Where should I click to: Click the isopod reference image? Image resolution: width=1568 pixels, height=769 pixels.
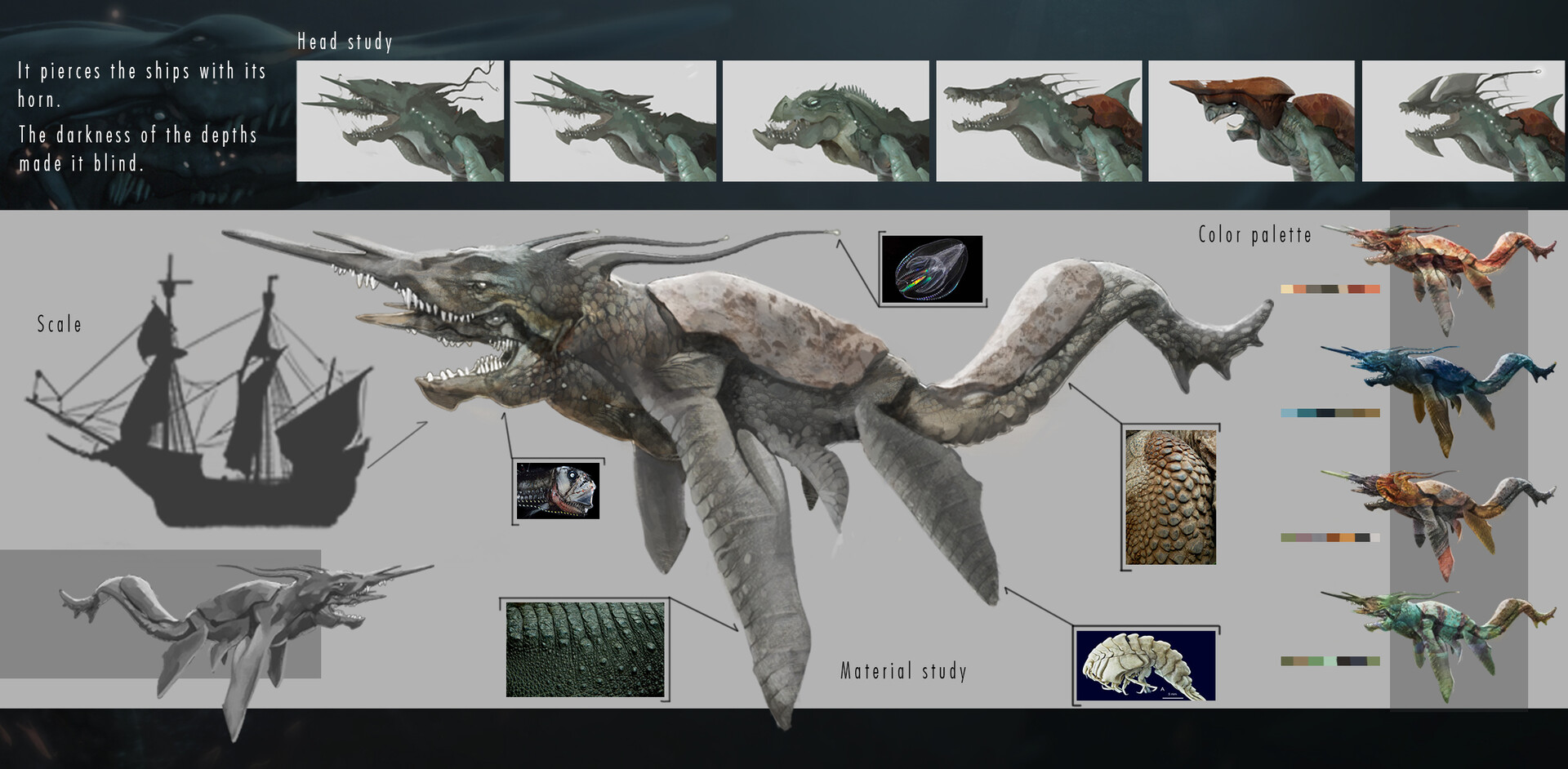point(1145,663)
